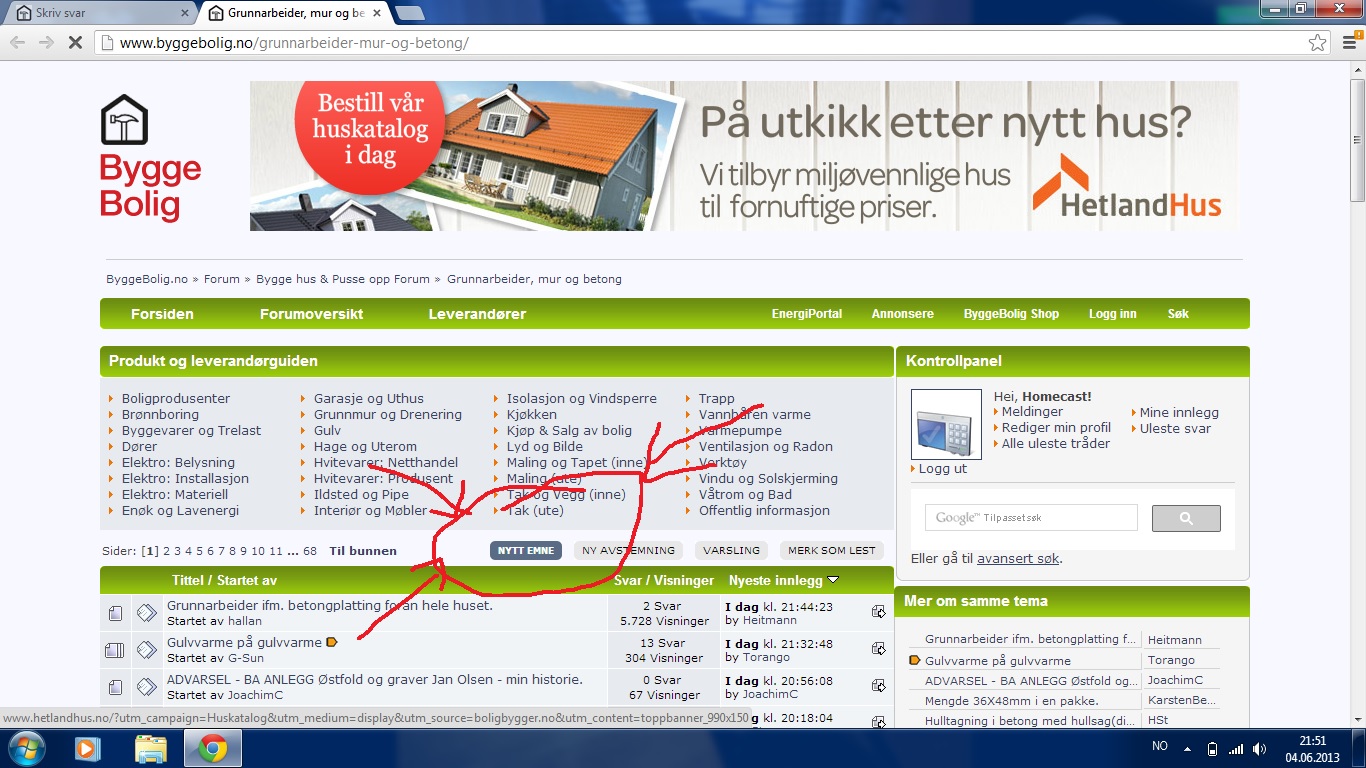The image size is (1366, 768).
Task: Switch to the Skriv svar tab
Action: (98, 13)
